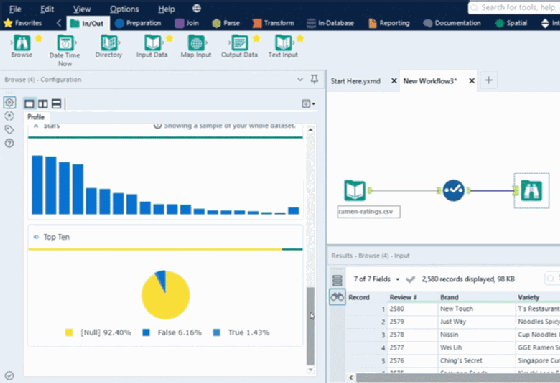This screenshot has width=560, height=383.
Task: Open the 7 of 7 Fields dropdown
Action: tap(376, 279)
